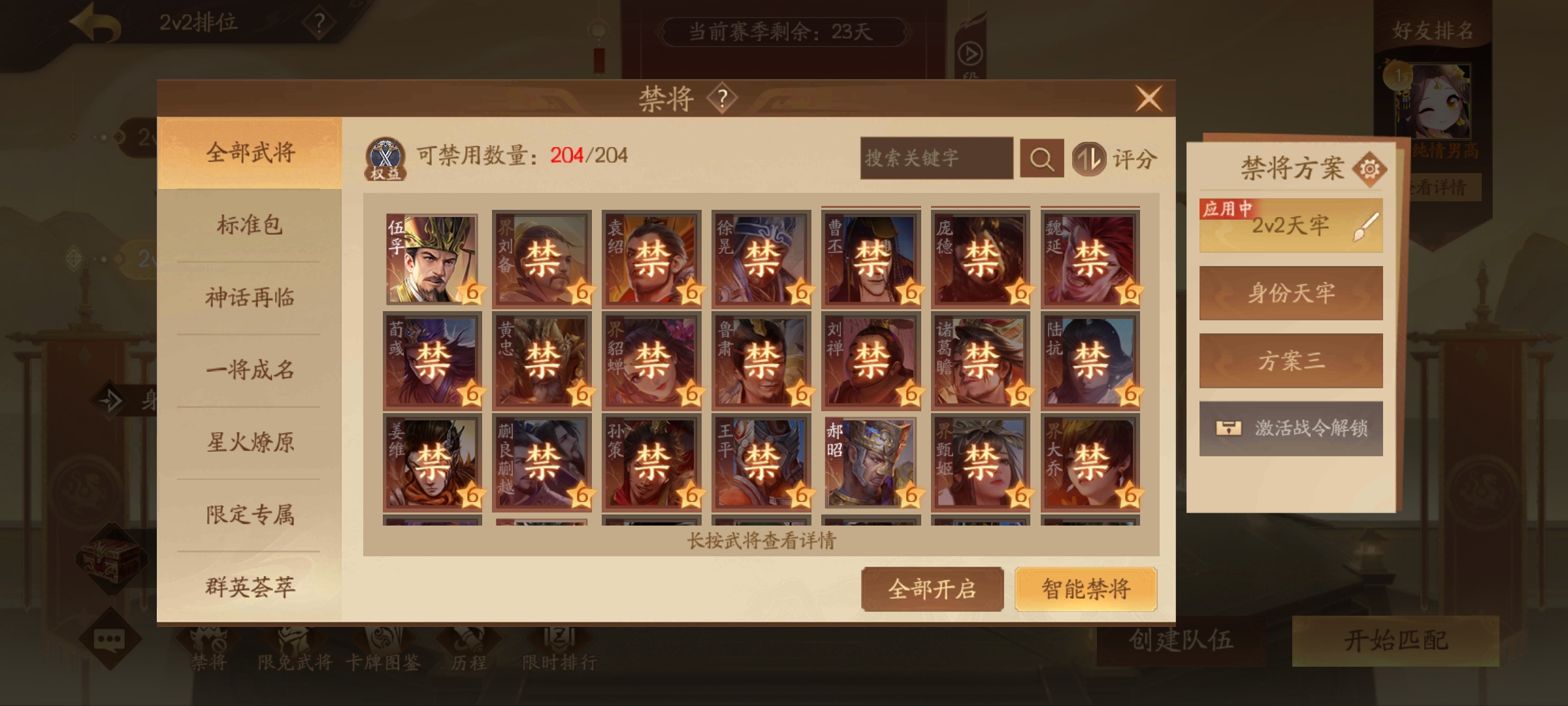This screenshot has height=706, width=1568.
Task: Open ban scheme settings gear icon
Action: point(1369,169)
